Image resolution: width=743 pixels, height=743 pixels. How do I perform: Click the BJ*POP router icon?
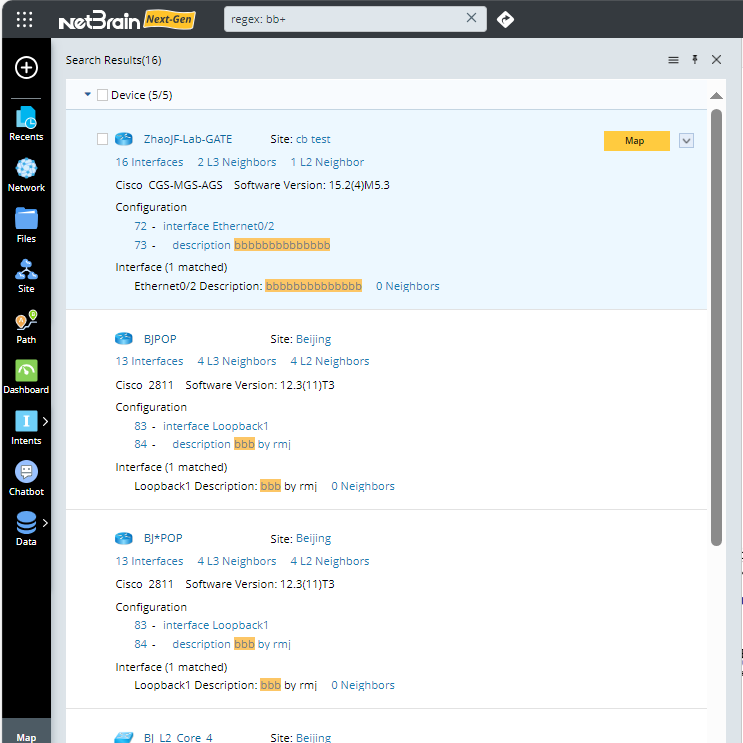[x=124, y=538]
